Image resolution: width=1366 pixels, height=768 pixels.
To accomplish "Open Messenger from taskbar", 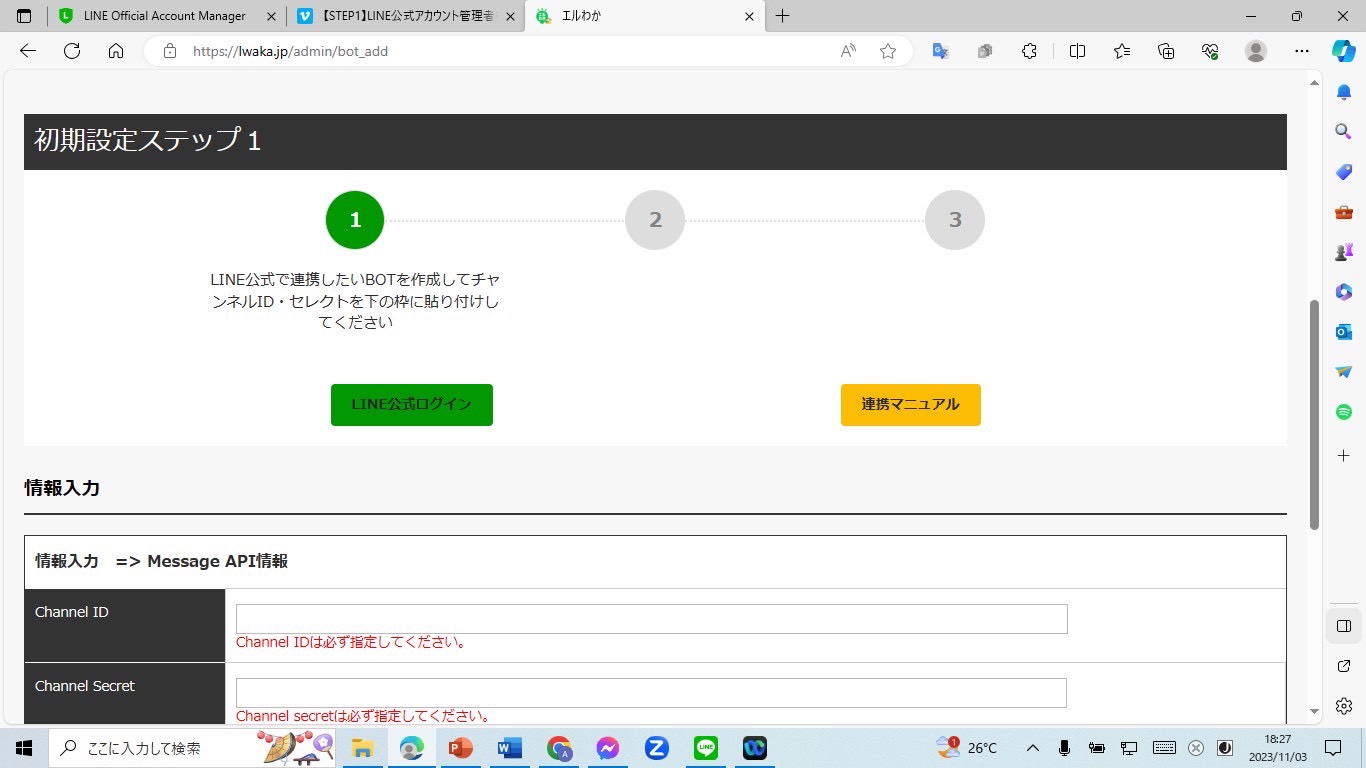I will pyautogui.click(x=608, y=748).
